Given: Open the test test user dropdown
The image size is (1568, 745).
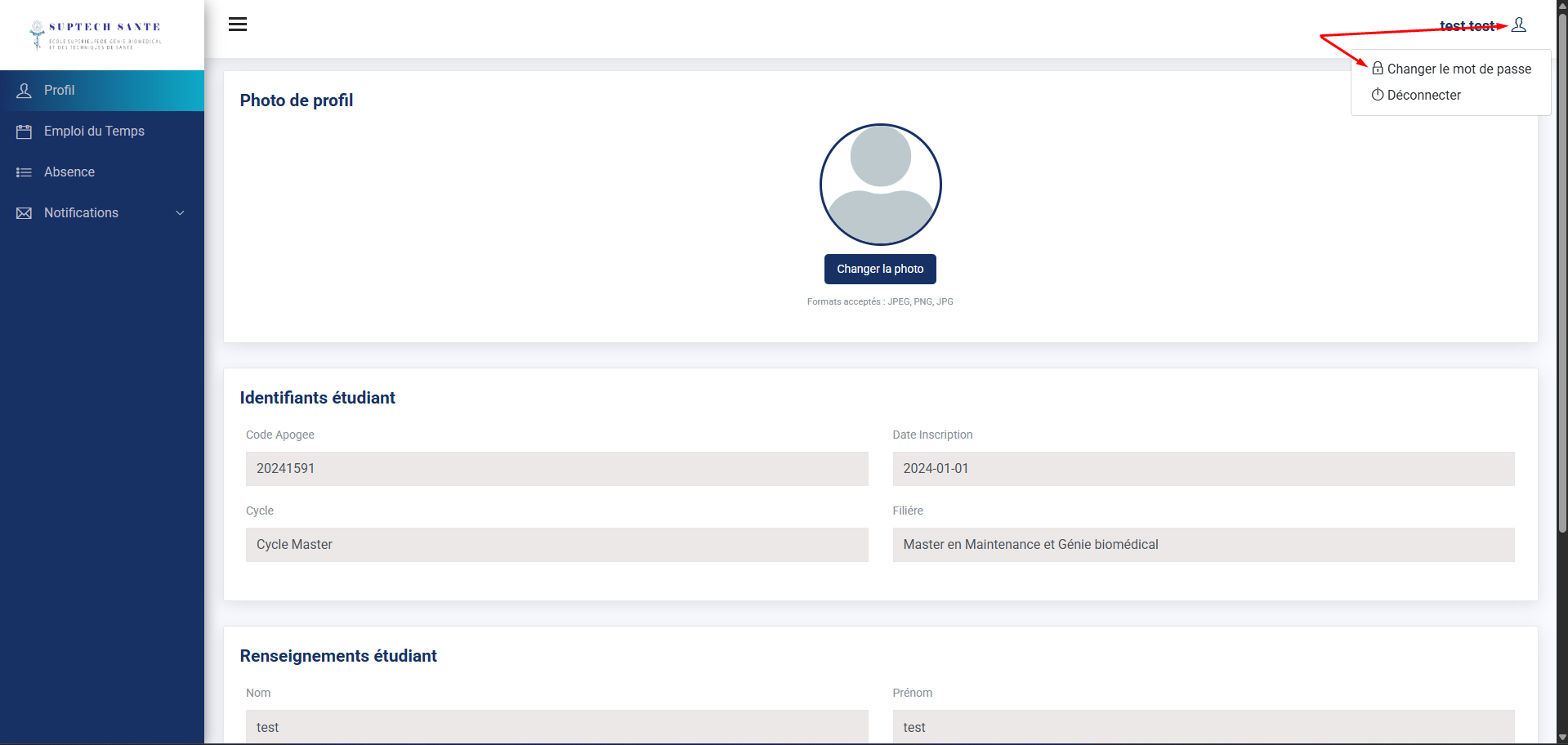Looking at the screenshot, I should point(1467,26).
